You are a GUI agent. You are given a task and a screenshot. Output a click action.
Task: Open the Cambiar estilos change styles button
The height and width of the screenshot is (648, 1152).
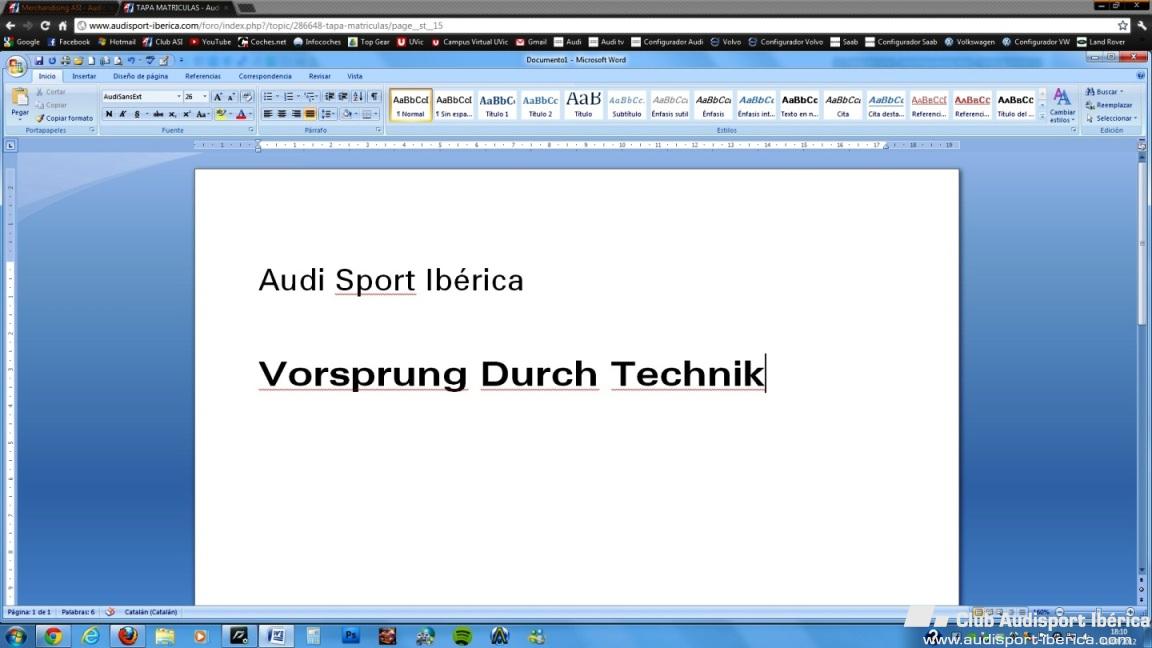point(1062,106)
